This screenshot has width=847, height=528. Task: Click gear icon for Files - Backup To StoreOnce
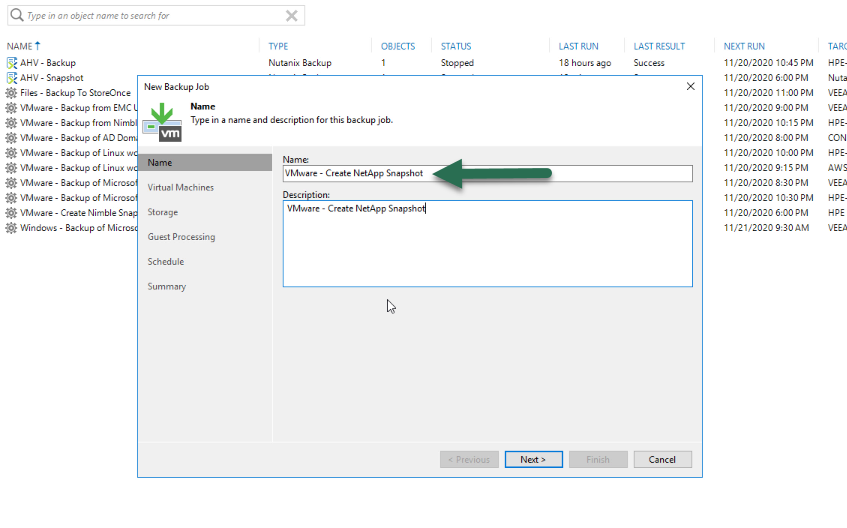11,93
